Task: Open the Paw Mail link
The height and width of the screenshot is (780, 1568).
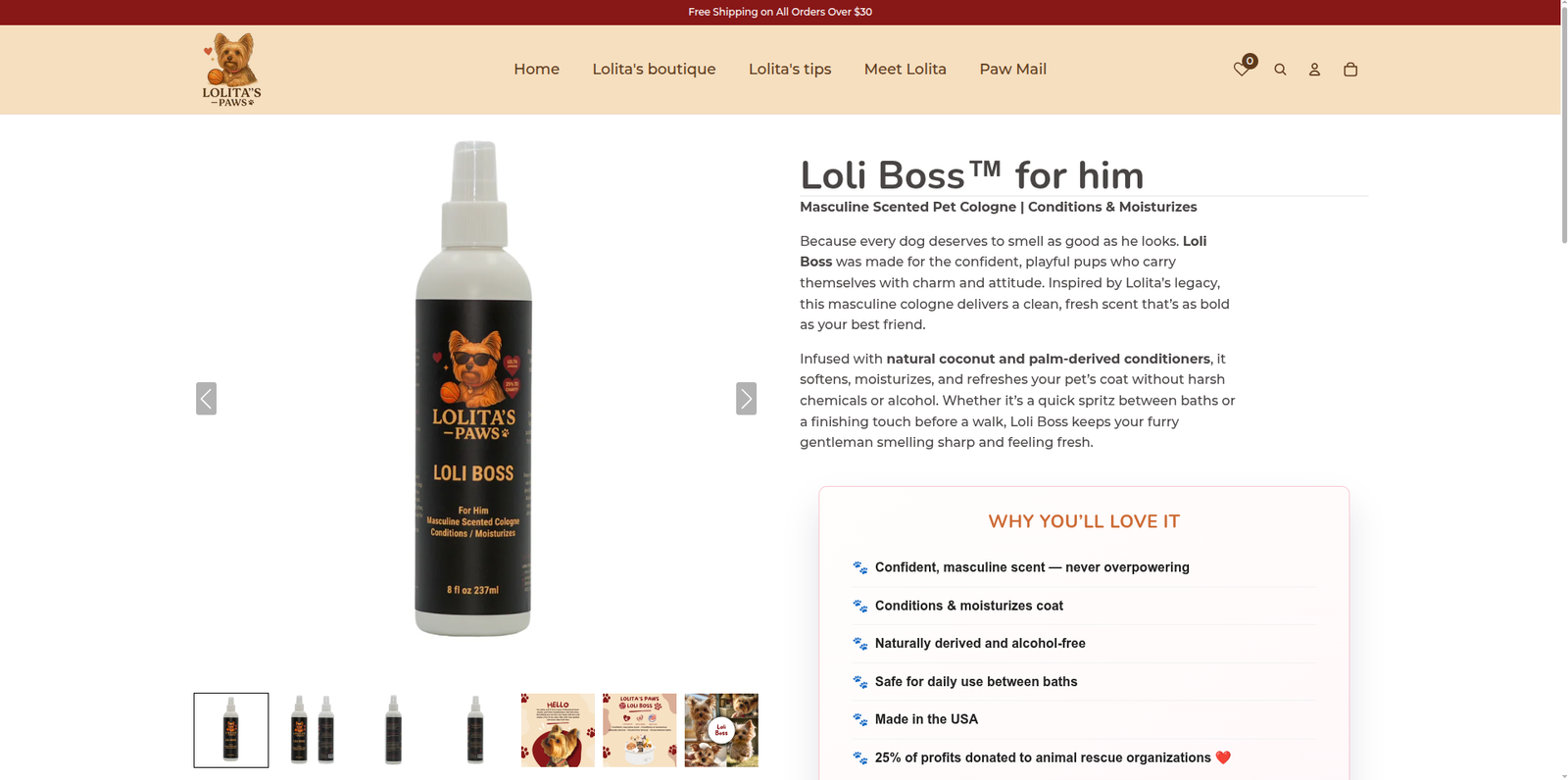Action: pos(1012,70)
